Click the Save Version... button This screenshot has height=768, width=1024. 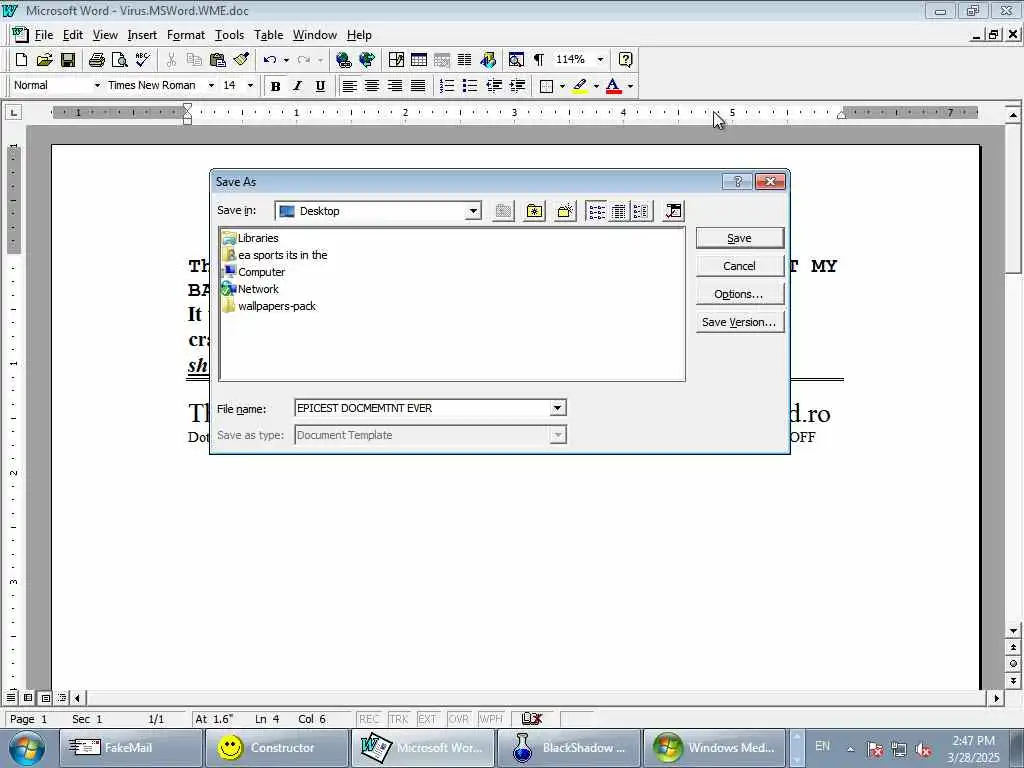point(740,322)
